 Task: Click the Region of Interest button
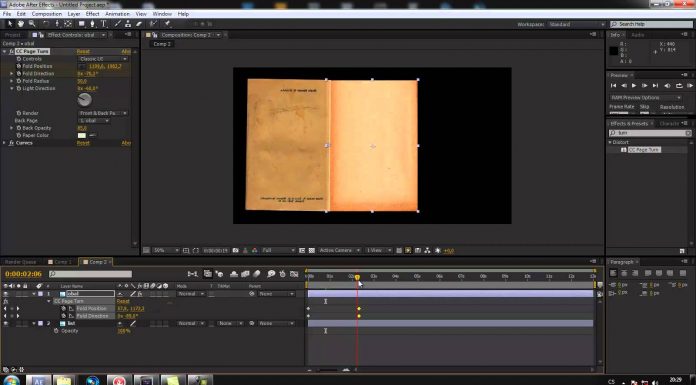coord(302,250)
